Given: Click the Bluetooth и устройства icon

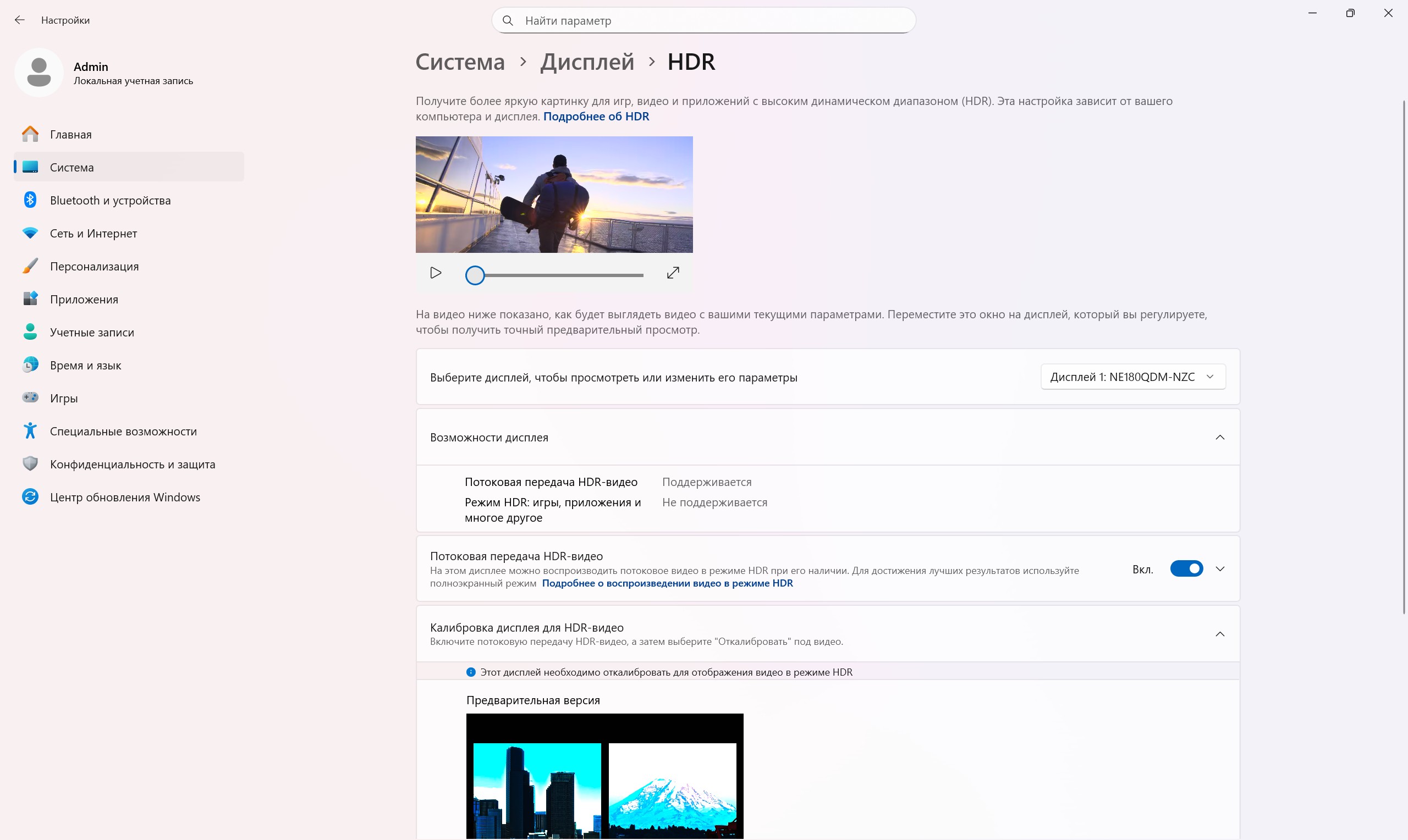Looking at the screenshot, I should point(31,200).
